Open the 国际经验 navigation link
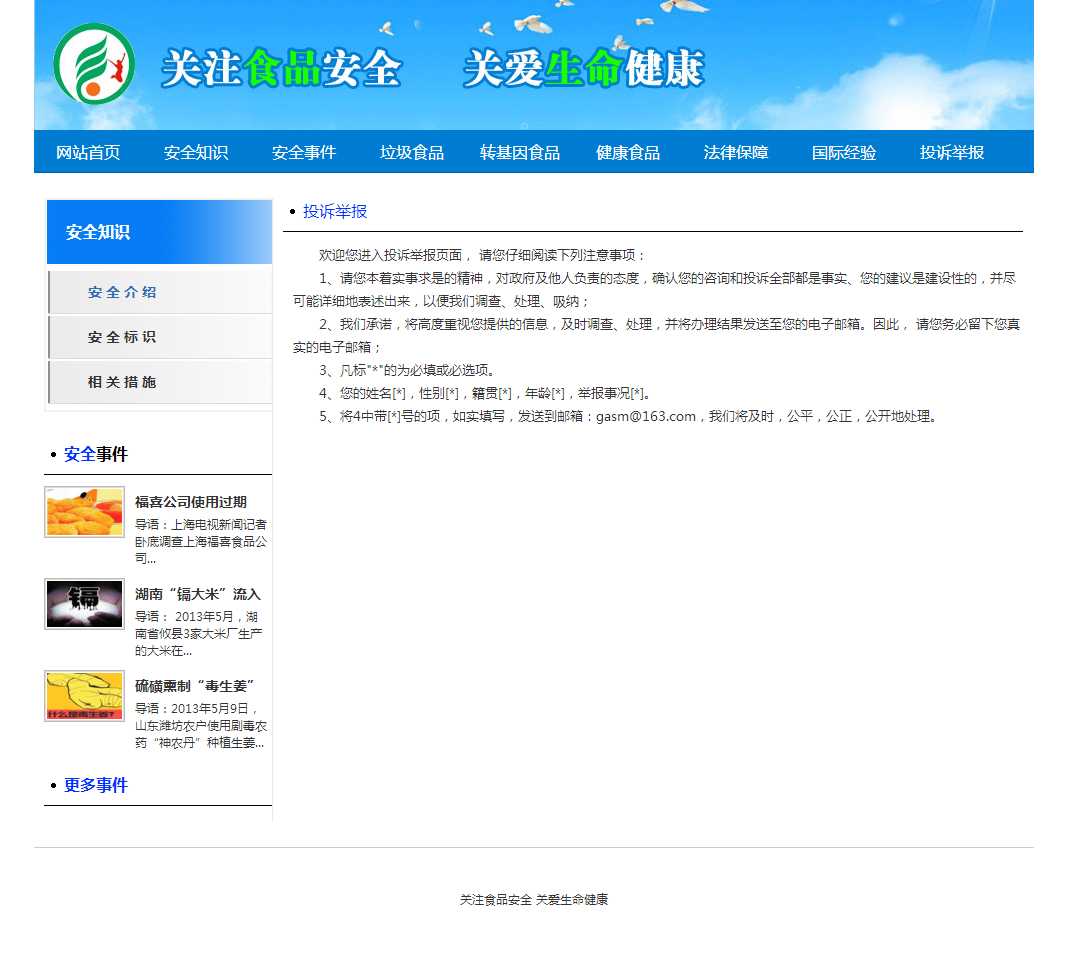This screenshot has width=1067, height=963. pos(844,152)
